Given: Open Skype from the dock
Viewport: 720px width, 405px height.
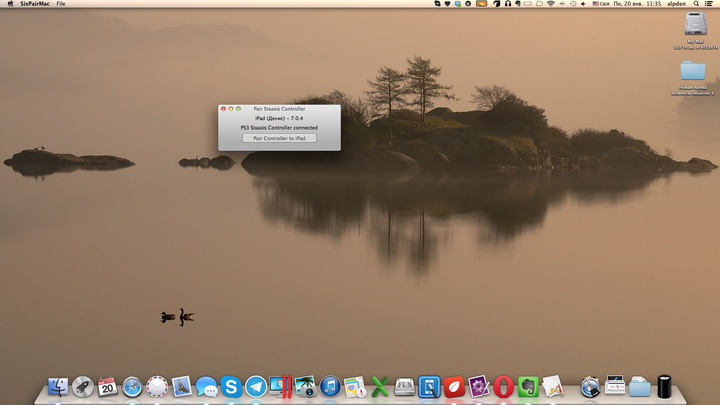Looking at the screenshot, I should (x=232, y=387).
